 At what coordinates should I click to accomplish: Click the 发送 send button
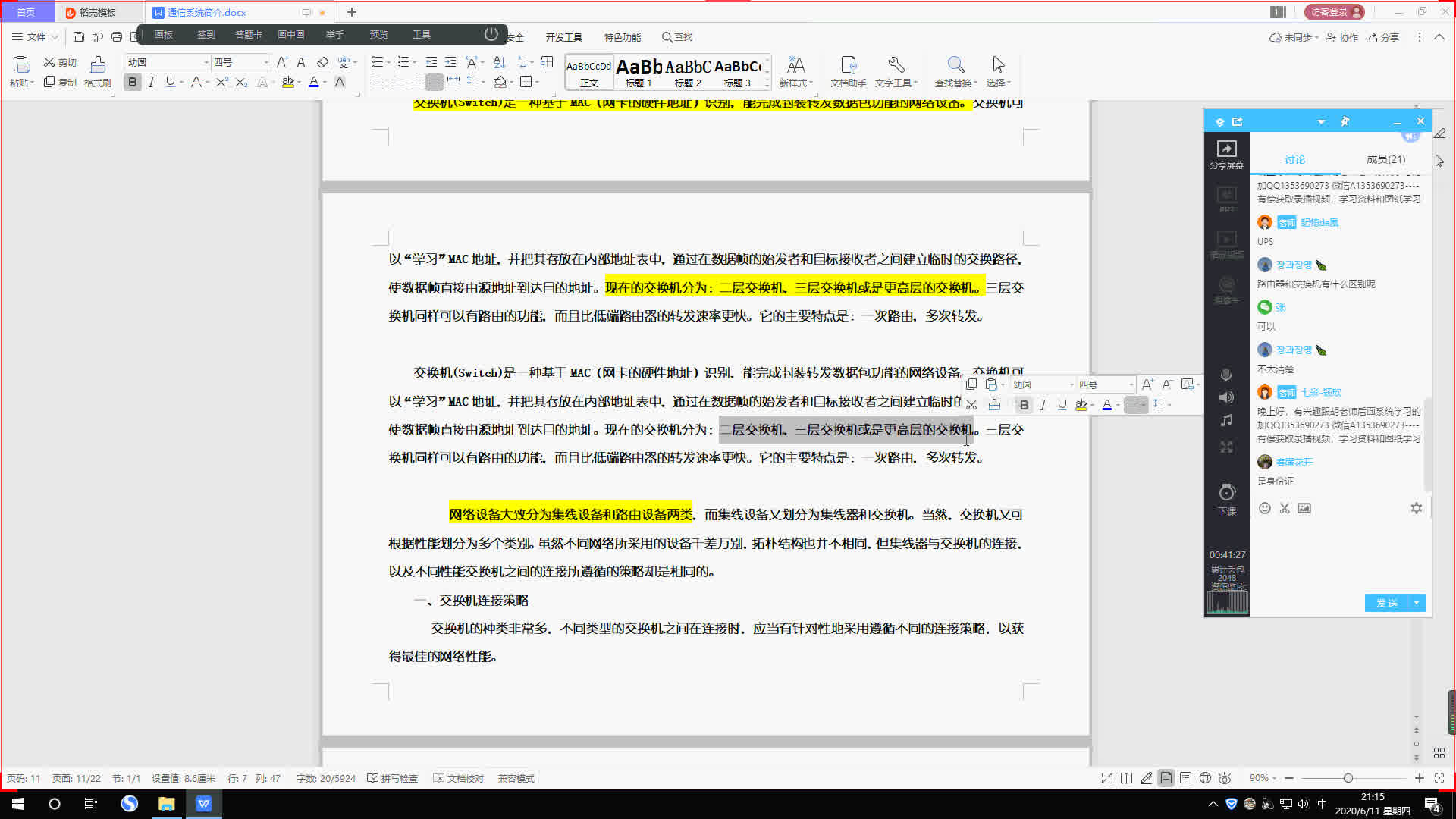pyautogui.click(x=1389, y=603)
